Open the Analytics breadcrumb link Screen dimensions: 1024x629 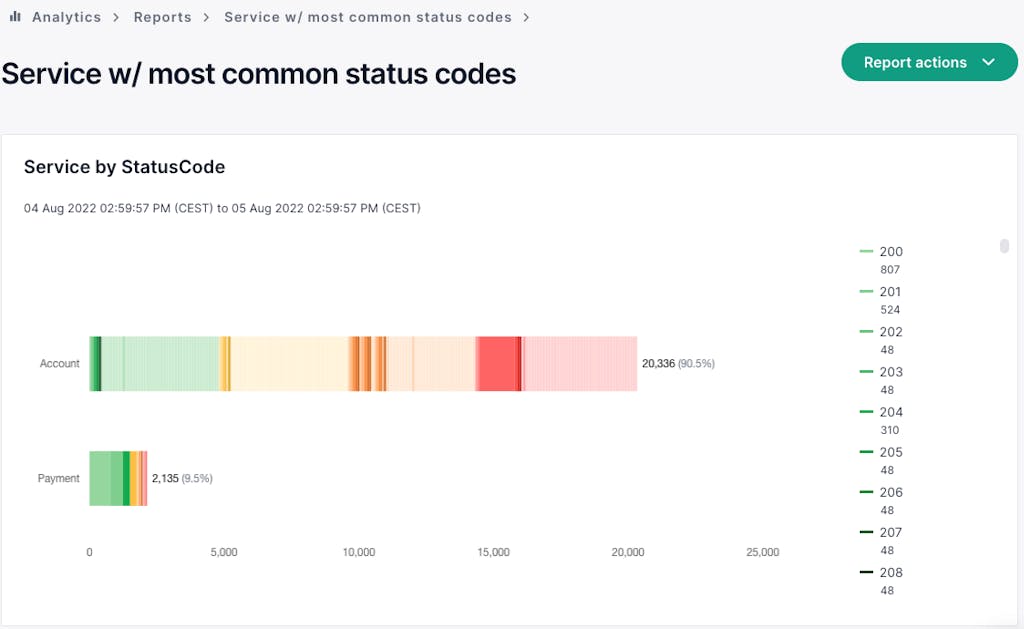point(66,17)
